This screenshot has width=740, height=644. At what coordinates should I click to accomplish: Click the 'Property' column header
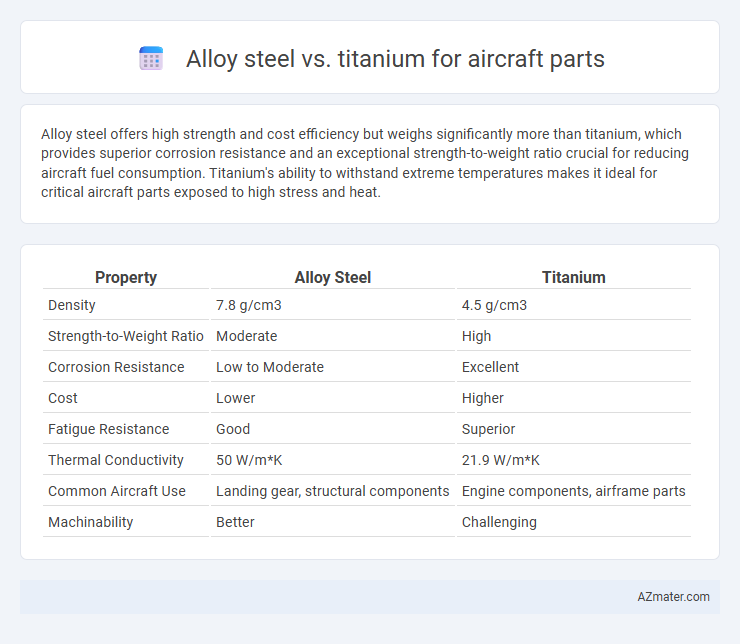[126, 277]
